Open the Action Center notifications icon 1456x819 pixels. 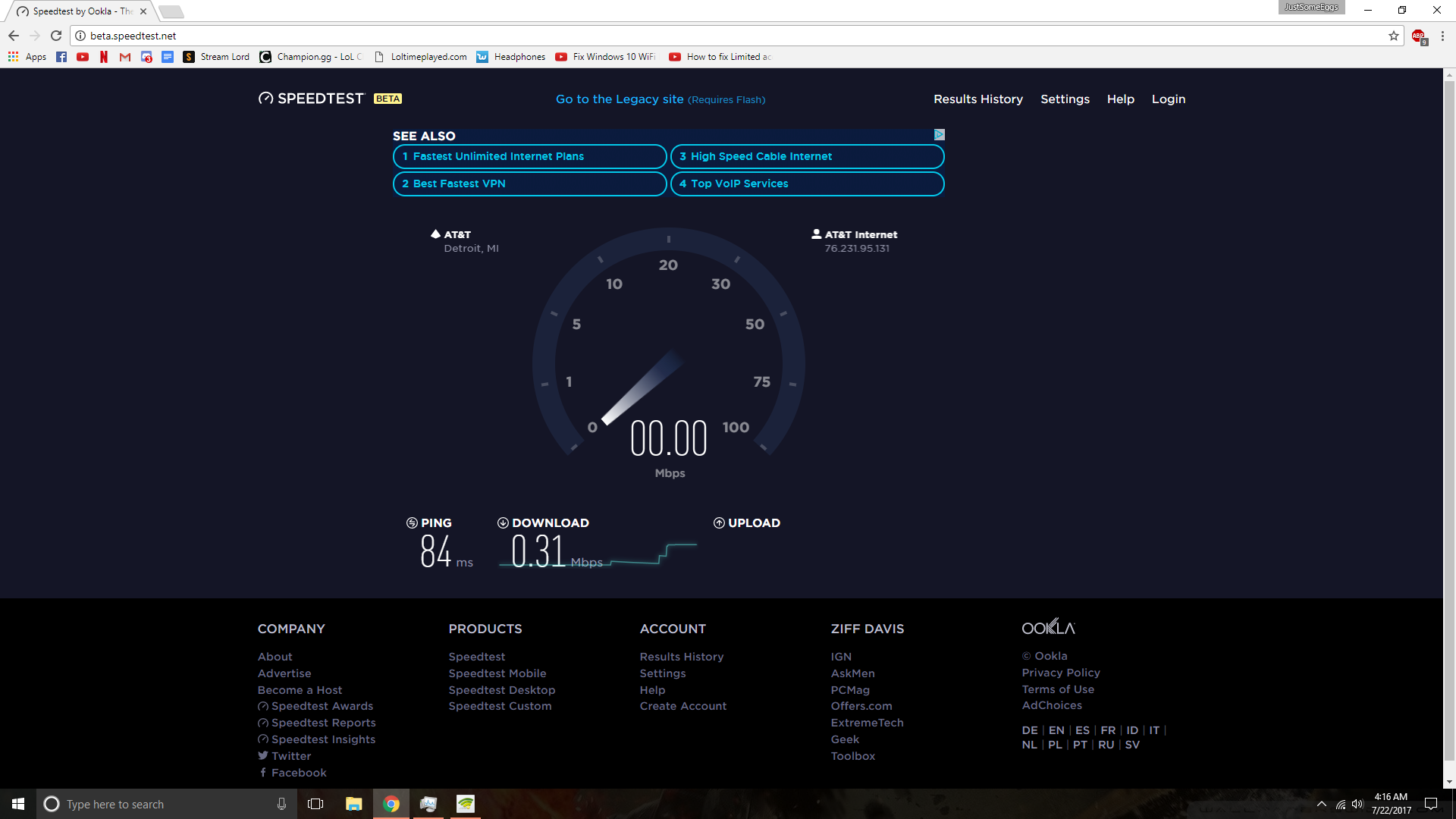coord(1431,804)
